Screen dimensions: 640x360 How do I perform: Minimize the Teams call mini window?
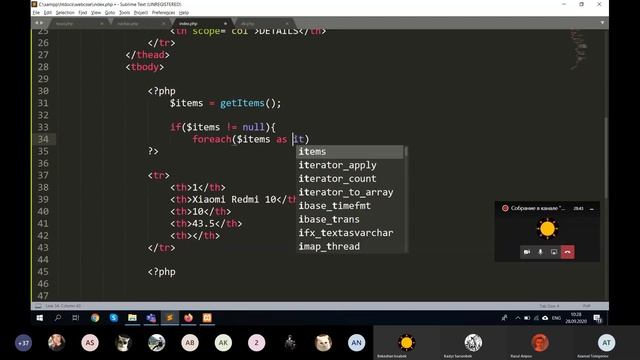point(591,209)
